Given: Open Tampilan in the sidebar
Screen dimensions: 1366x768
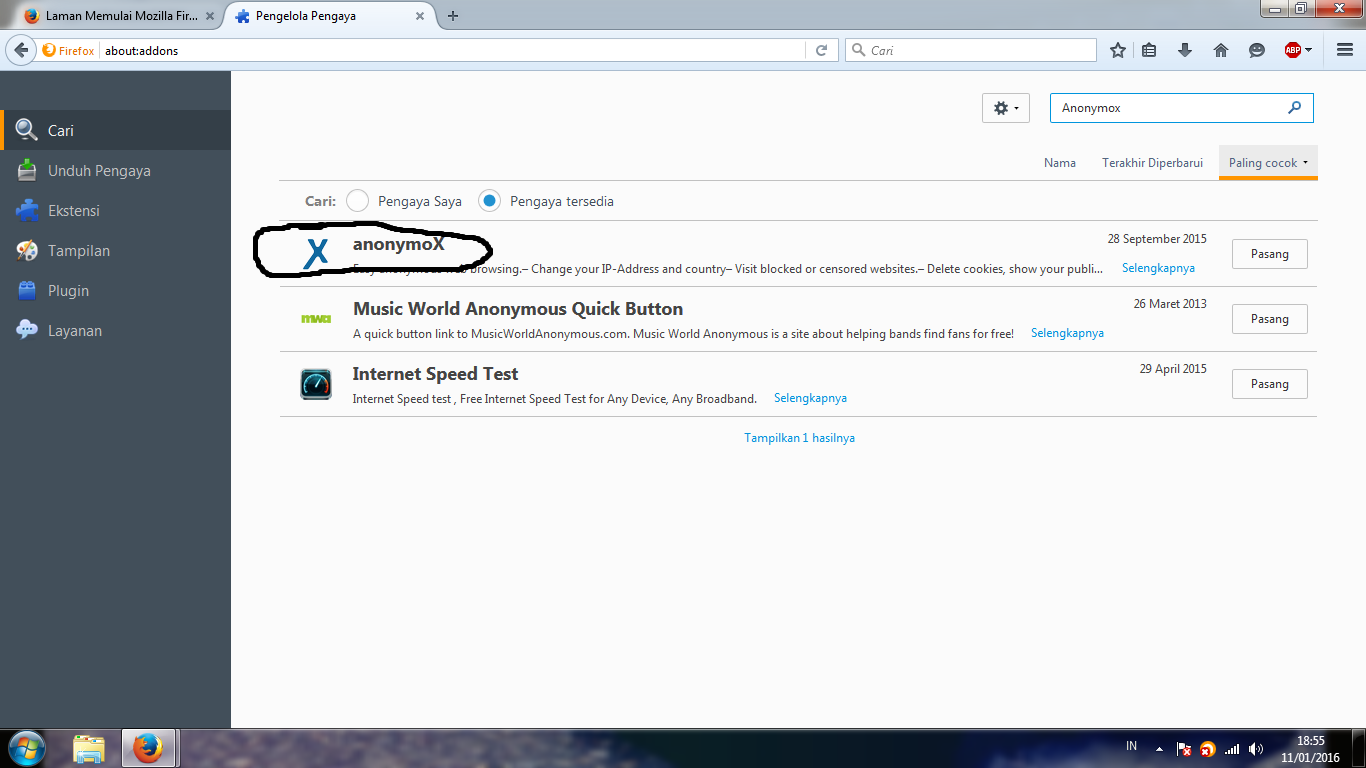Looking at the screenshot, I should pyautogui.click(x=115, y=251).
